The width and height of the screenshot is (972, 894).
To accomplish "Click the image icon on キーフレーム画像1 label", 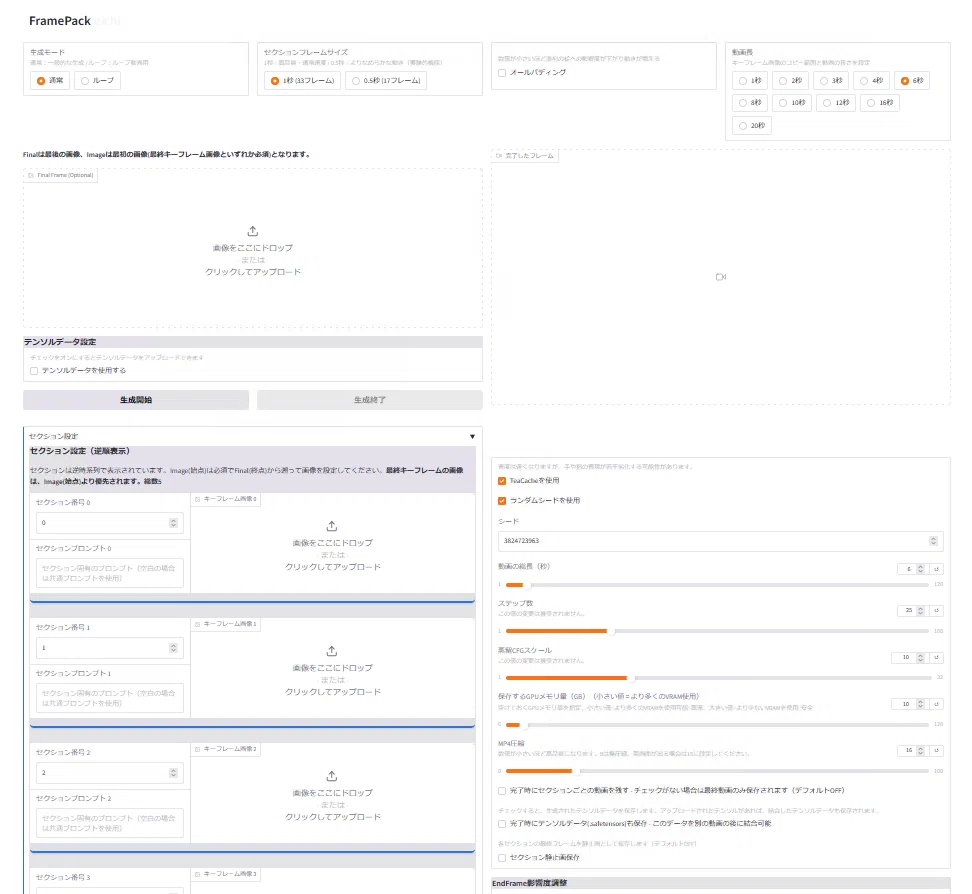I will click(x=197, y=624).
